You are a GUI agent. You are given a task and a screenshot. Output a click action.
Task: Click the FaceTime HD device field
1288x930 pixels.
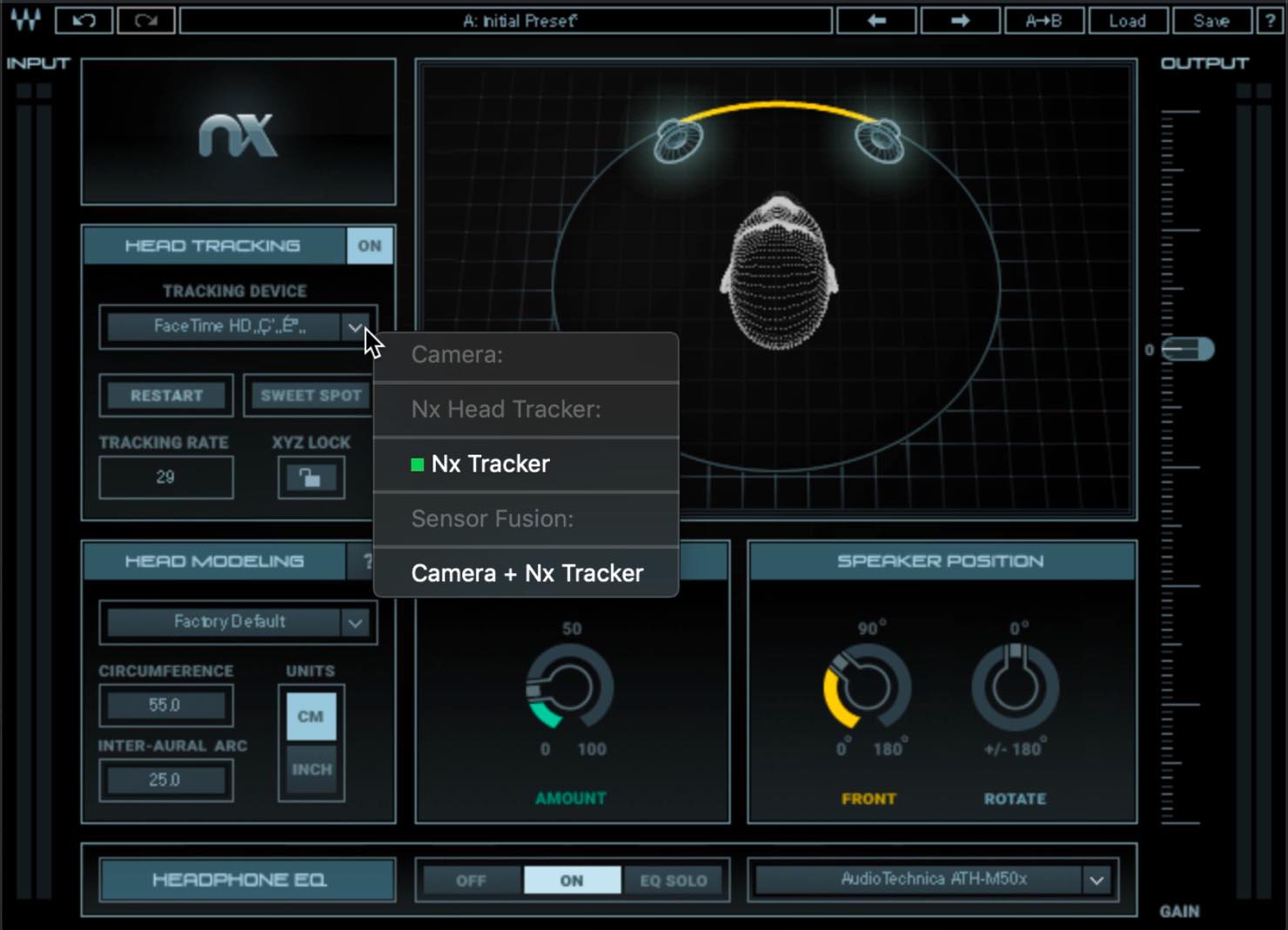[224, 326]
